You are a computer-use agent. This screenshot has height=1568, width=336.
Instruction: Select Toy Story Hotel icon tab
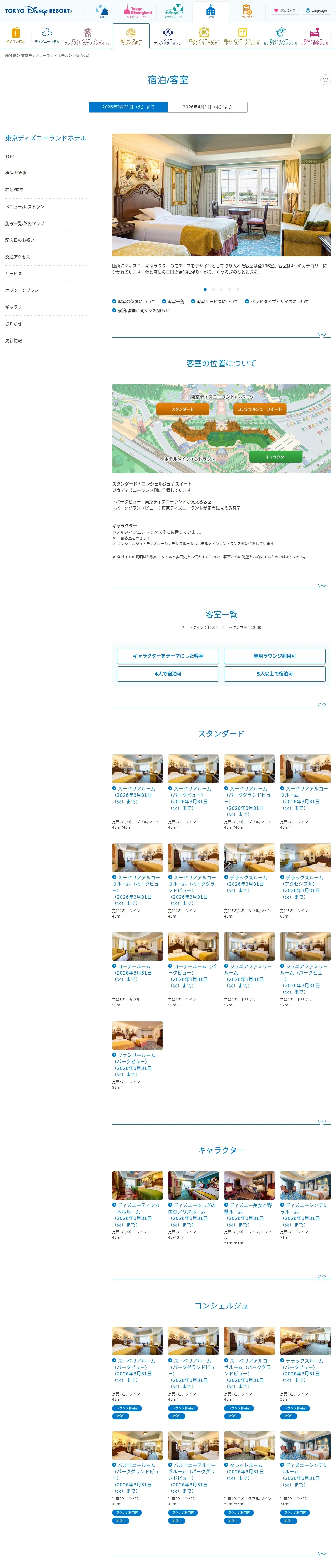tap(242, 36)
